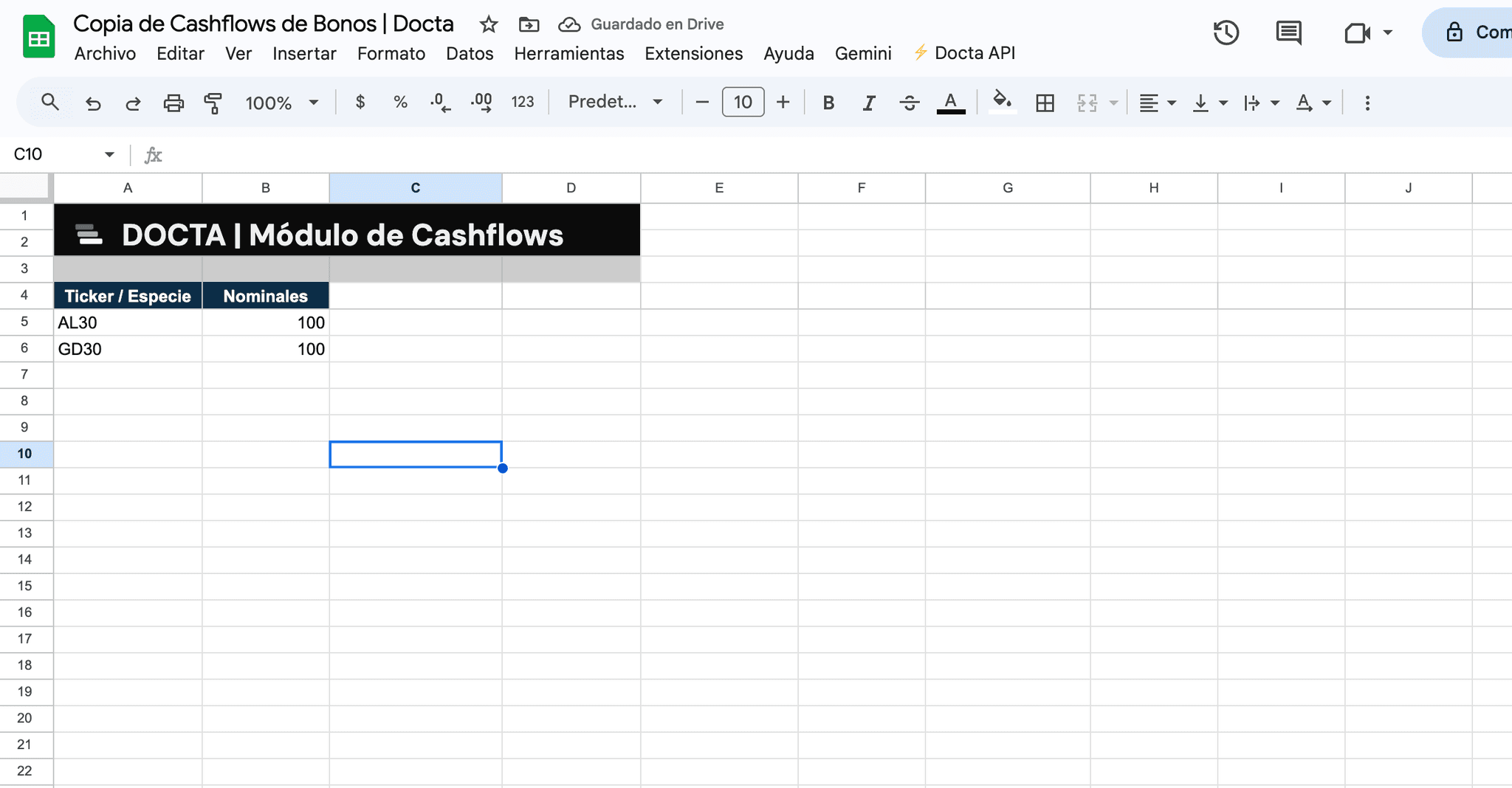Click the select-all corner box

point(26,188)
